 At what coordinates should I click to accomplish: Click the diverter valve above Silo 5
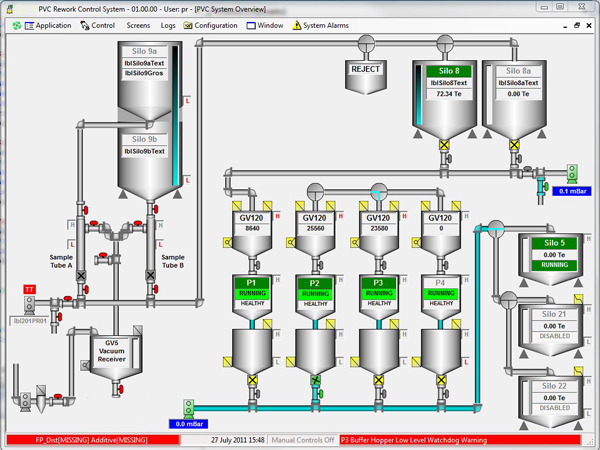coord(496,228)
